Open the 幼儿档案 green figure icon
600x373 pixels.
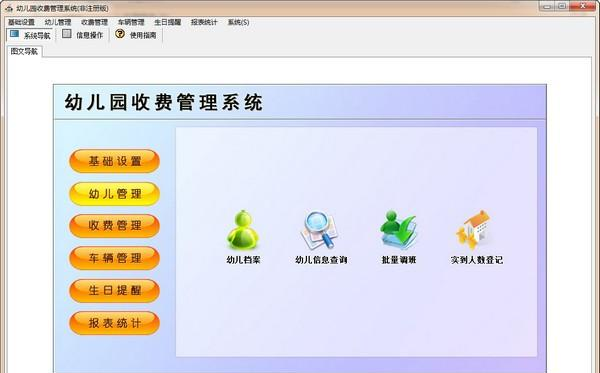pos(243,230)
